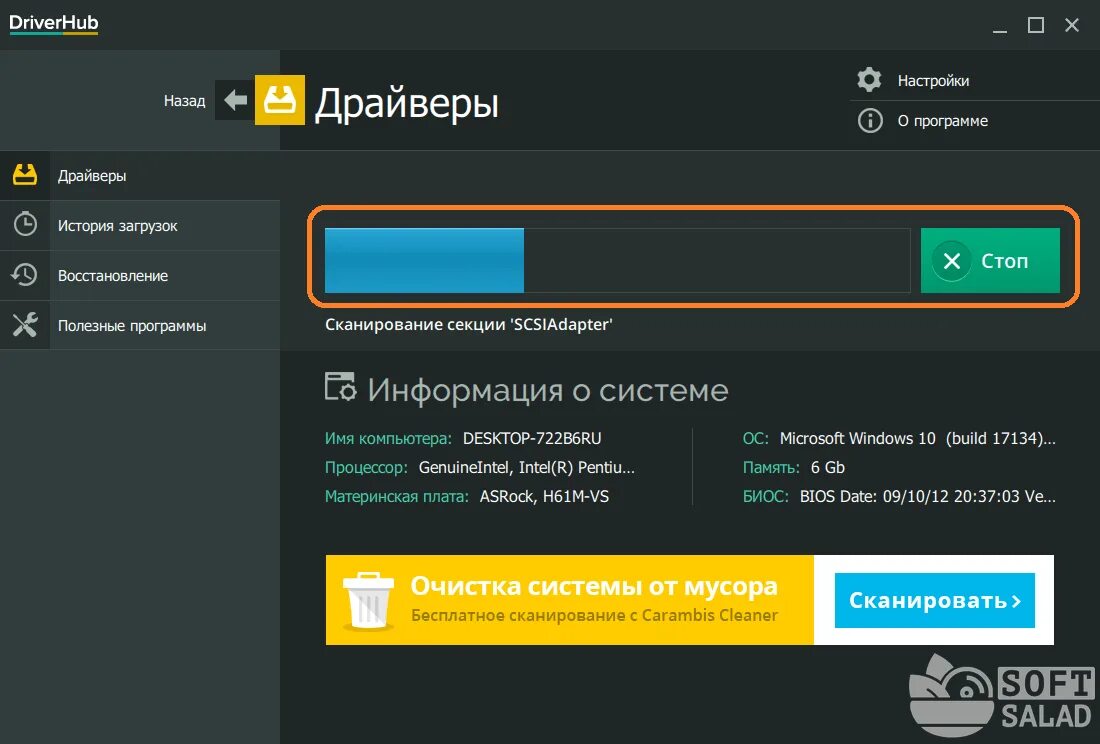Select Восстановление in the sidebar
Image resolution: width=1100 pixels, height=744 pixels.
140,276
